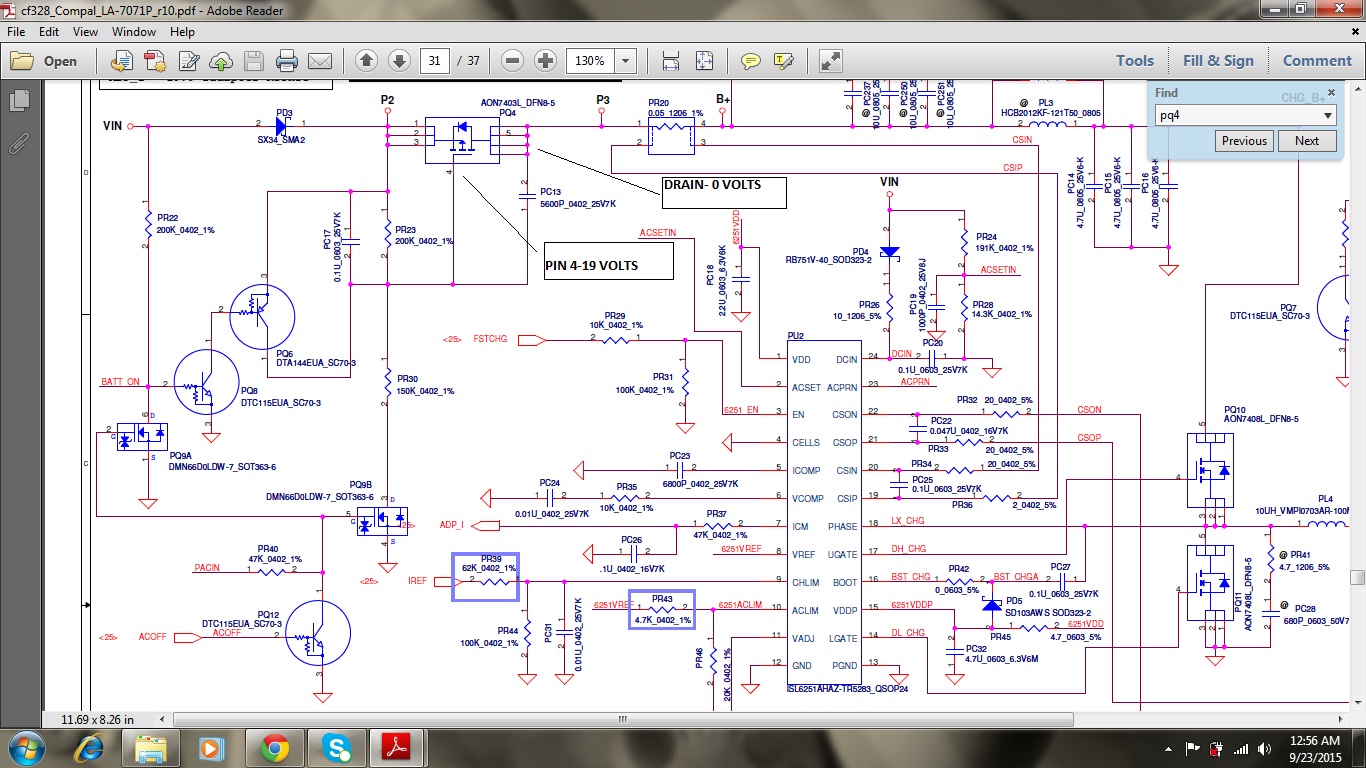
Task: Open the Window menu
Action: [x=133, y=32]
